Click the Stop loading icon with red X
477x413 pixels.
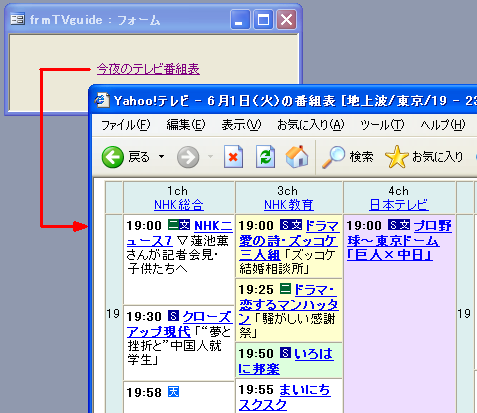tap(233, 156)
